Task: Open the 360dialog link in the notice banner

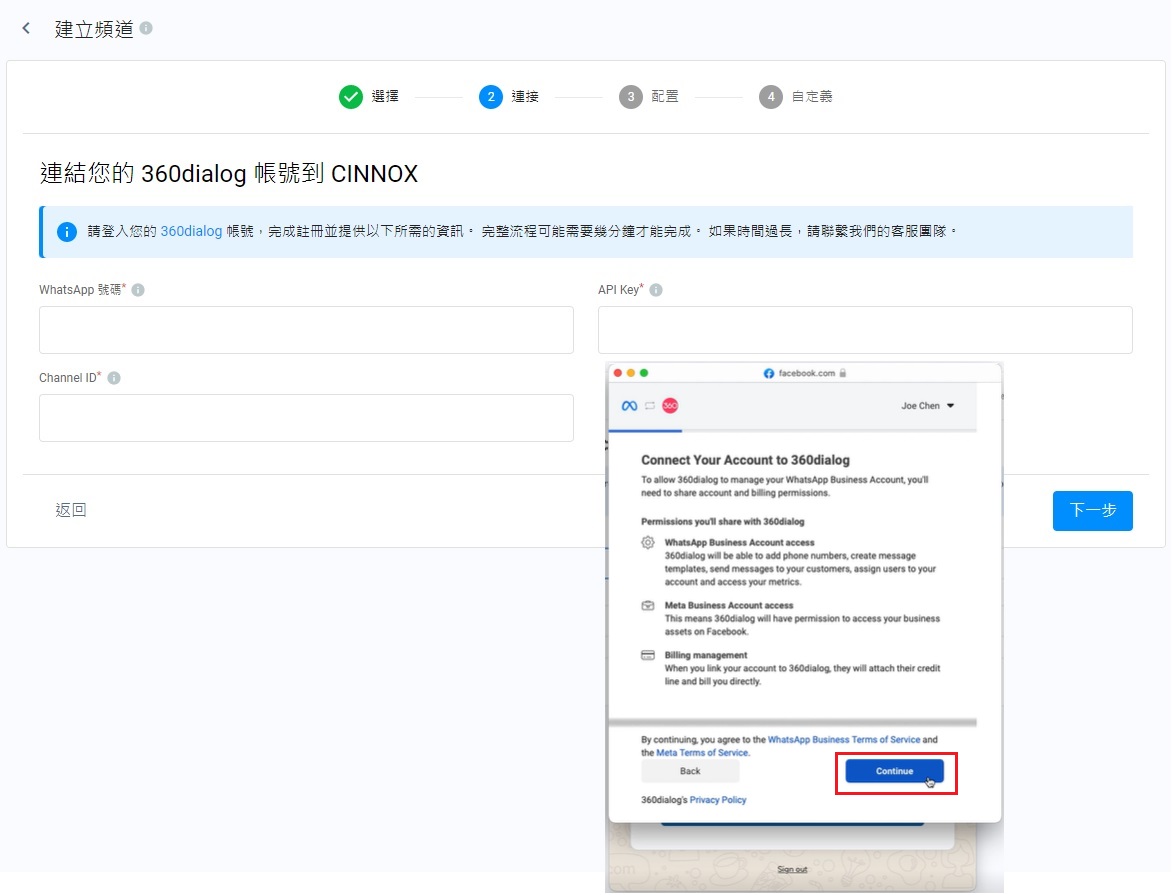Action: coord(191,231)
